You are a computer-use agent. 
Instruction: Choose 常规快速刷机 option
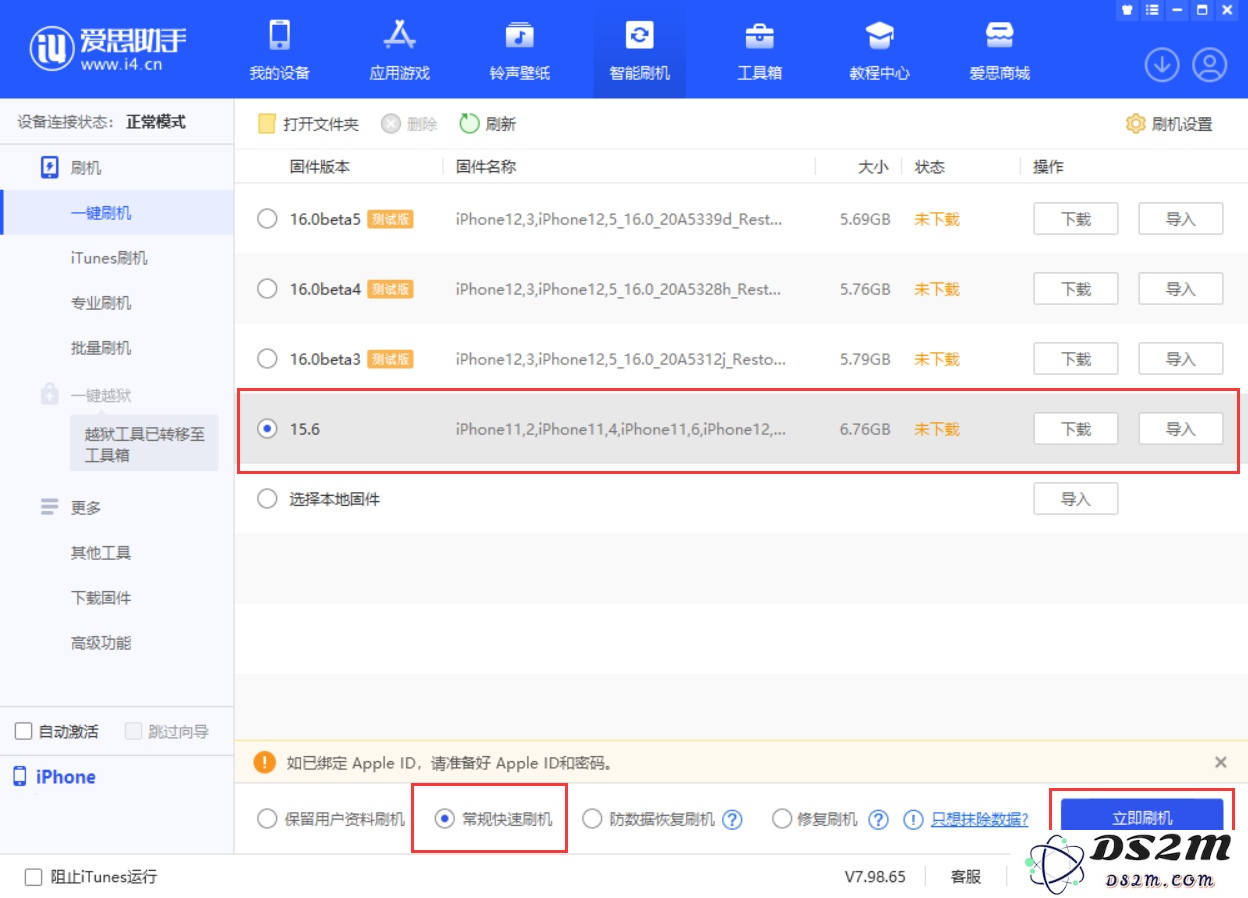(494, 819)
